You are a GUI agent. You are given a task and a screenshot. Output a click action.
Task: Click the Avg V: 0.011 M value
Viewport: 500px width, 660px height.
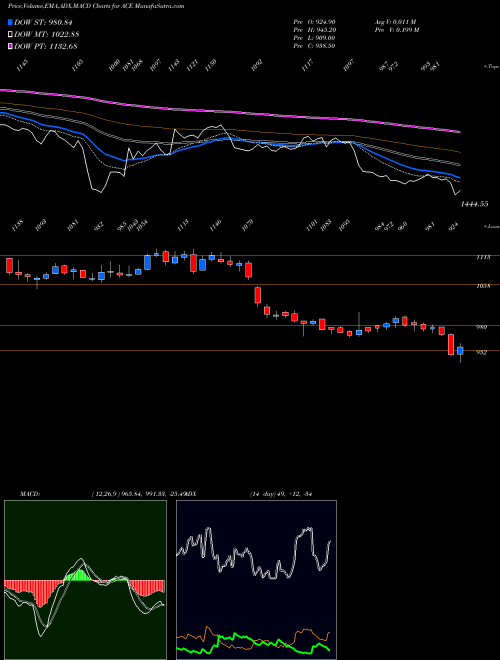click(x=396, y=22)
